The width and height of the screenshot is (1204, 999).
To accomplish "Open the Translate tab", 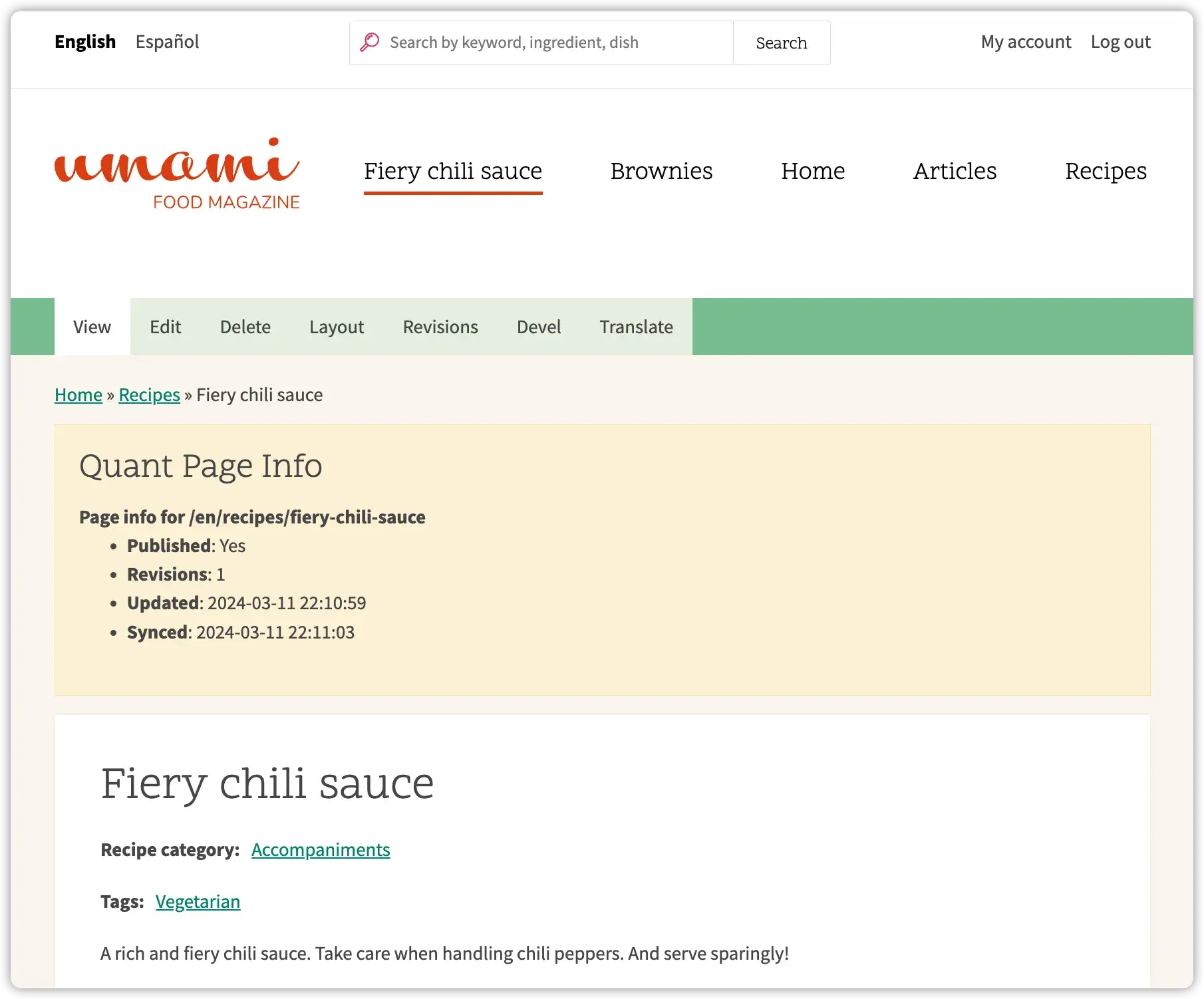I will [x=635, y=327].
